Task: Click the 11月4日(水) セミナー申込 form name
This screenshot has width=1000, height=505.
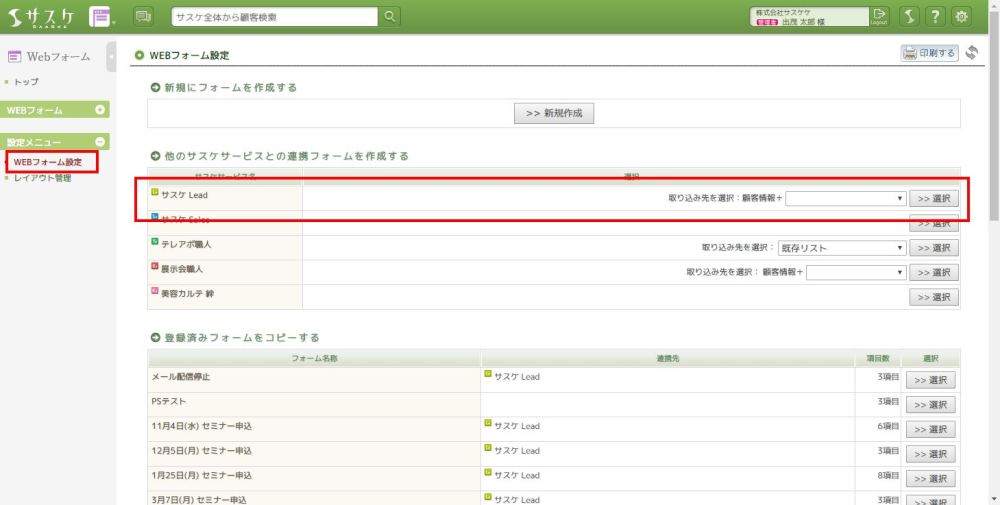Action: pyautogui.click(x=201, y=426)
